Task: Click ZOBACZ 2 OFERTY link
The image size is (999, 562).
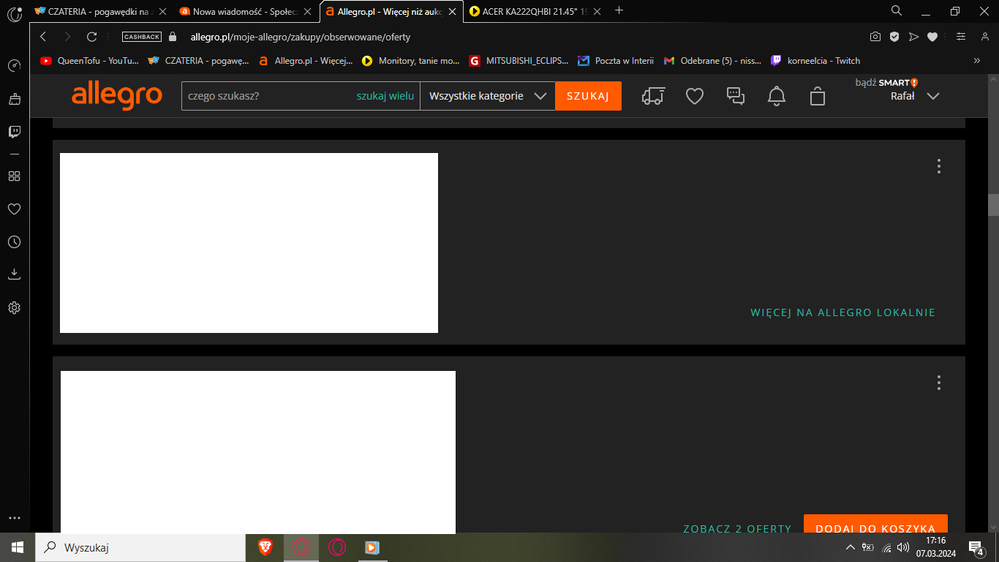Action: tap(737, 528)
